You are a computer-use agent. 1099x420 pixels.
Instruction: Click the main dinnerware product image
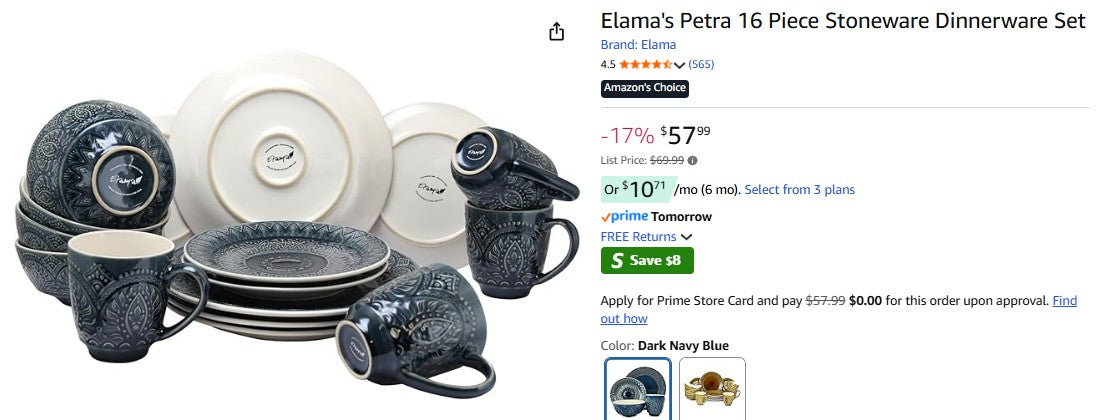click(294, 224)
